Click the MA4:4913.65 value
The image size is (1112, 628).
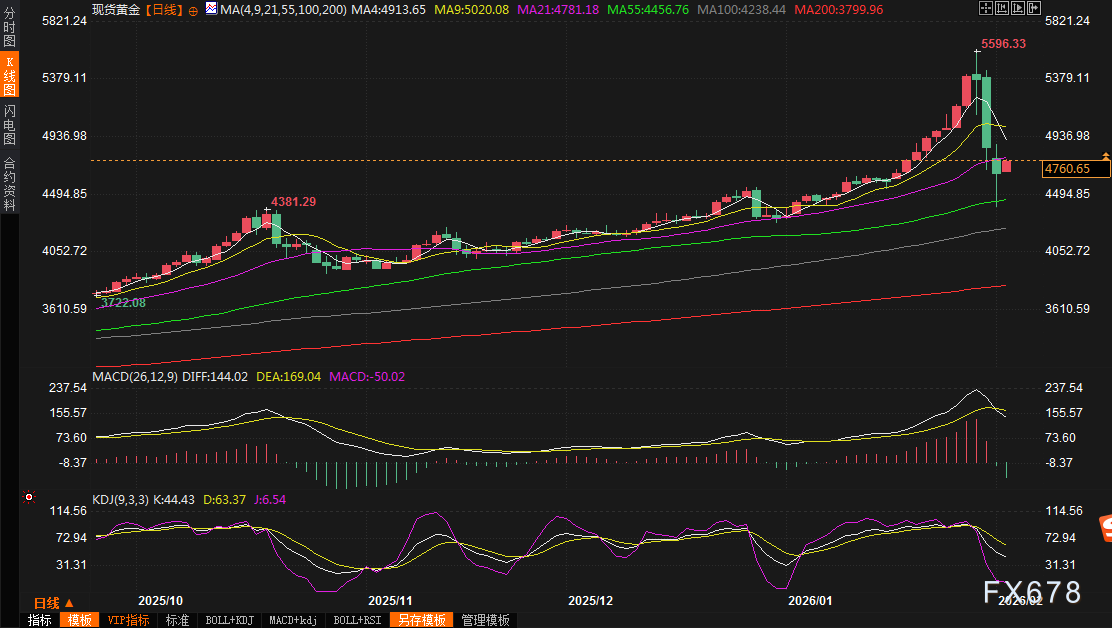(389, 10)
